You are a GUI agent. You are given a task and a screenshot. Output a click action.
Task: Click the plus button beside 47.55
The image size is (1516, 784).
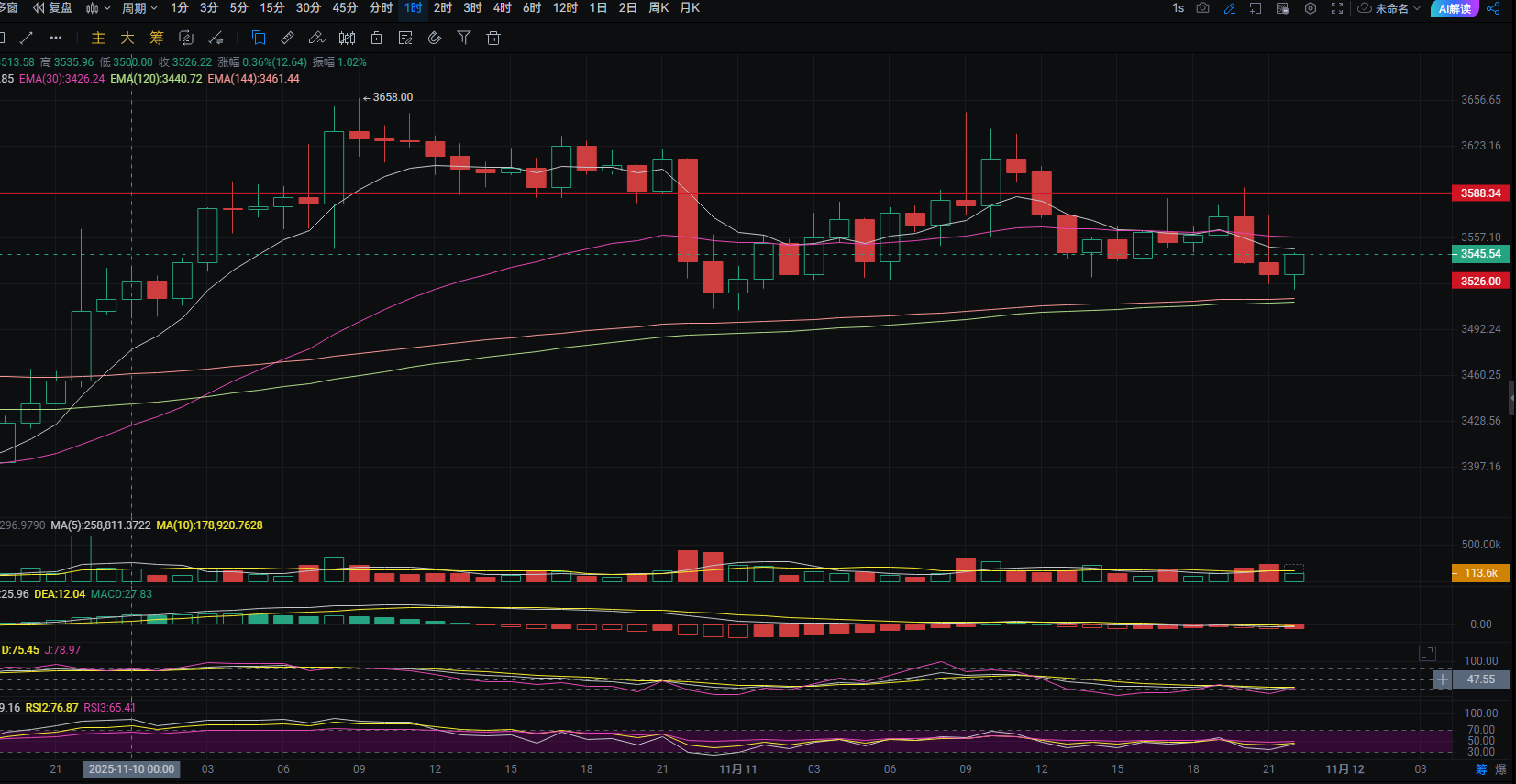[x=1443, y=679]
